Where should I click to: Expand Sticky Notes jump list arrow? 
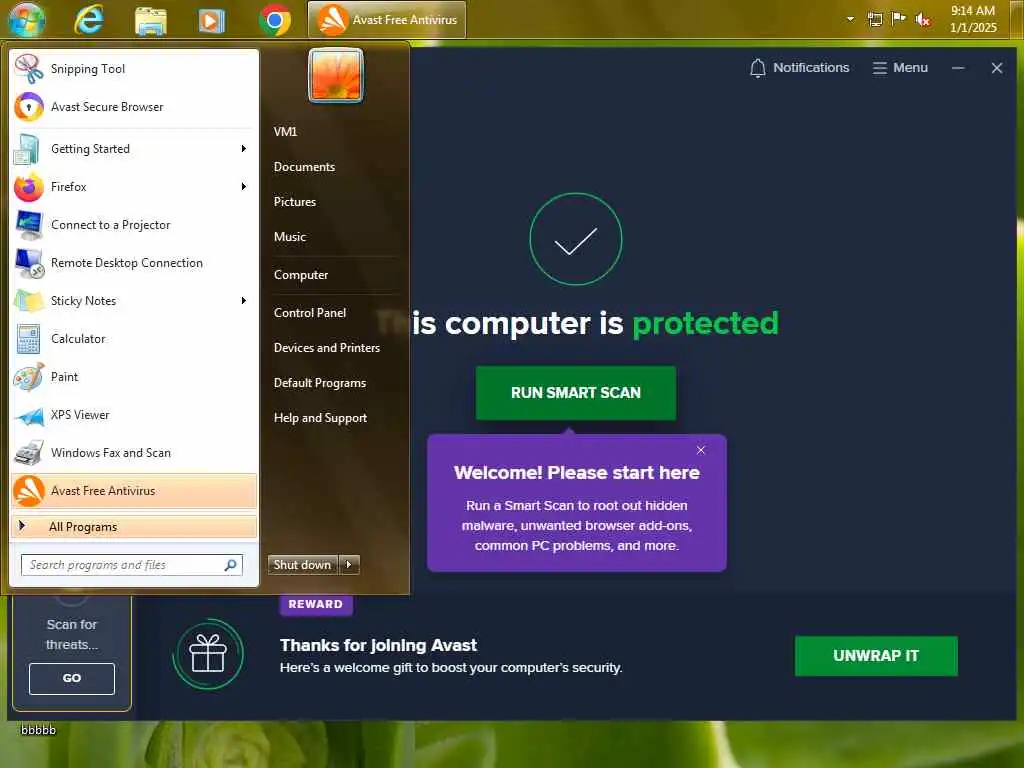244,300
